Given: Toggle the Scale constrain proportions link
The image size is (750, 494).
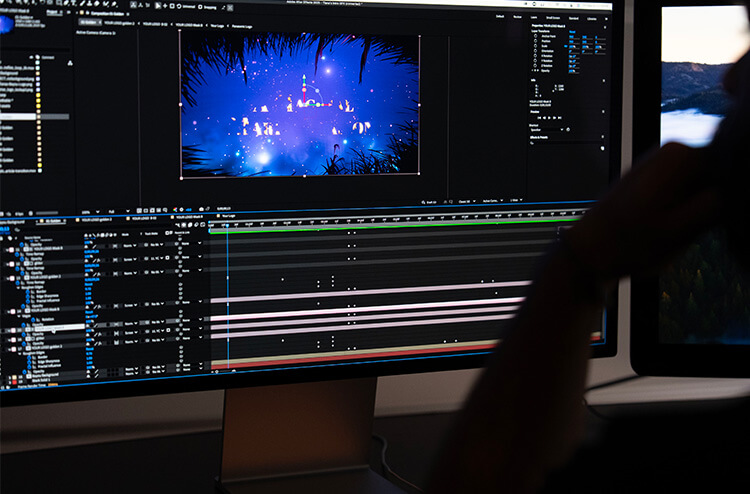Looking at the screenshot, I should 565,46.
